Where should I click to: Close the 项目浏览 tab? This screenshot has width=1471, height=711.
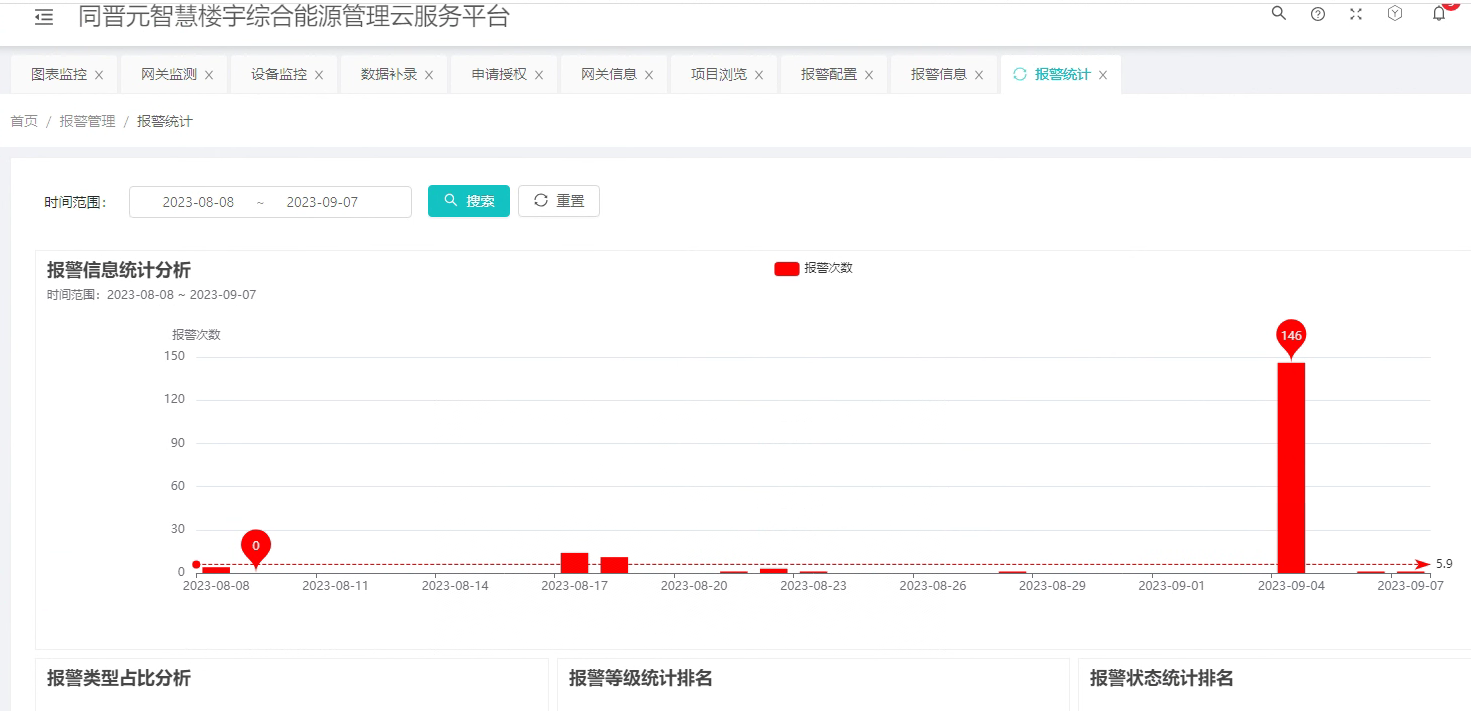point(759,75)
